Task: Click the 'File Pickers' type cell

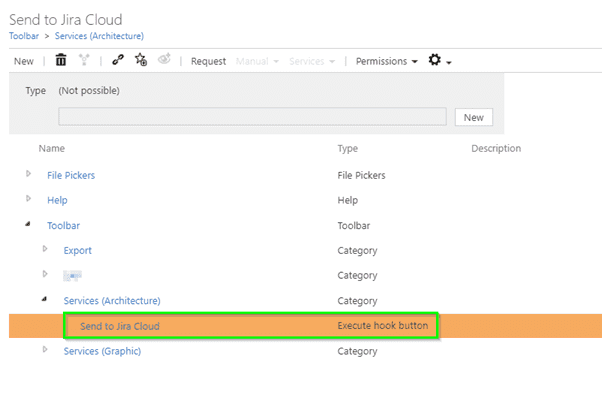Action: click(361, 175)
